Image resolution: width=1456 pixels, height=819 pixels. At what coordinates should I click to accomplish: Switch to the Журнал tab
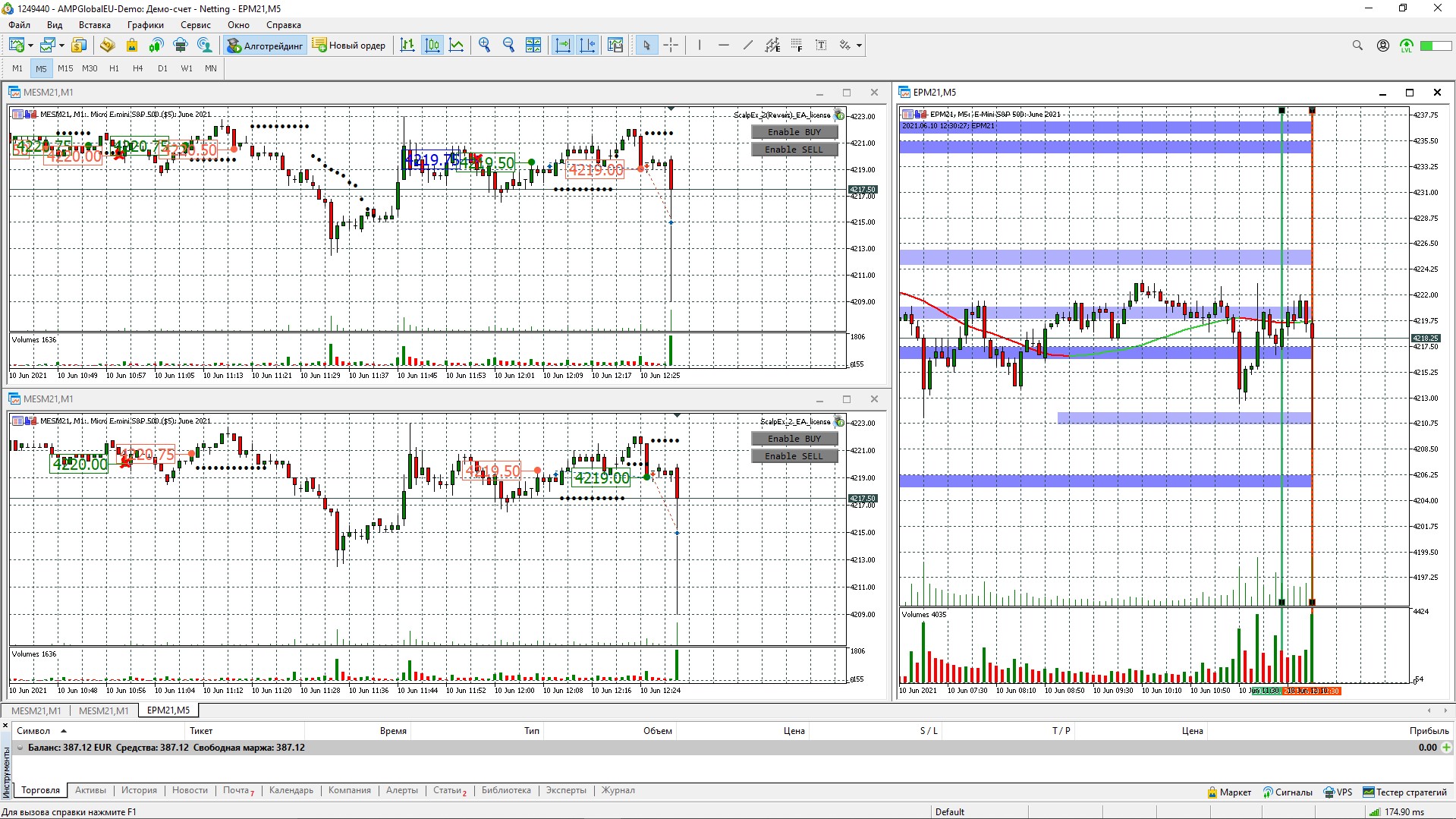618,790
